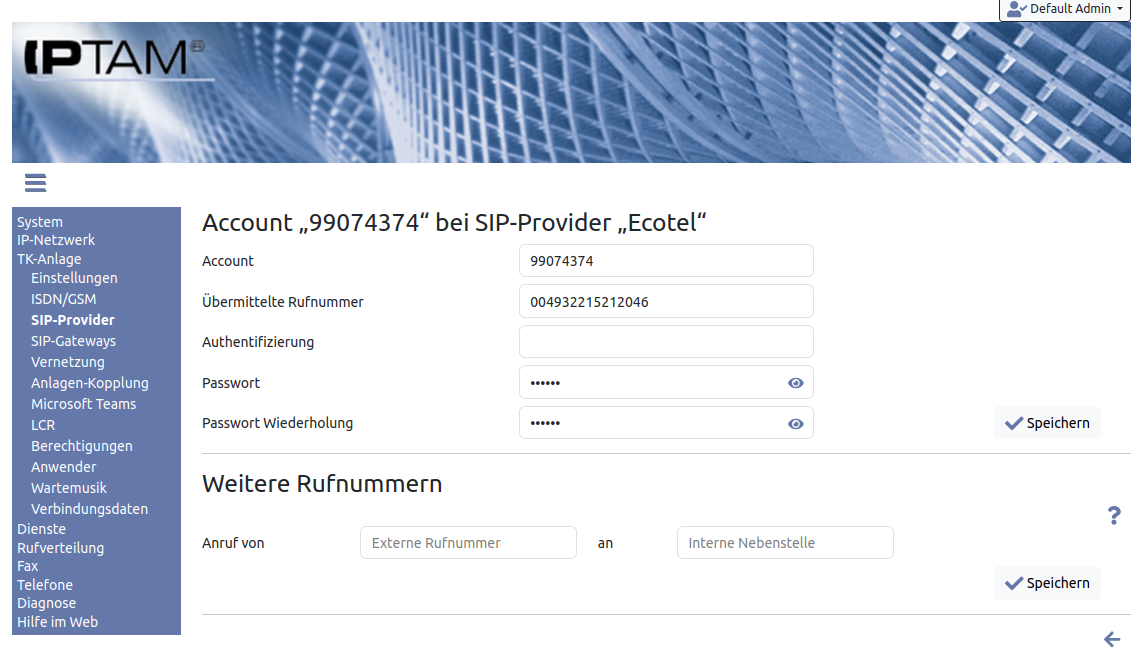Click the hamburger menu icon
Viewport: 1144px width, 652px height.
(x=36, y=183)
